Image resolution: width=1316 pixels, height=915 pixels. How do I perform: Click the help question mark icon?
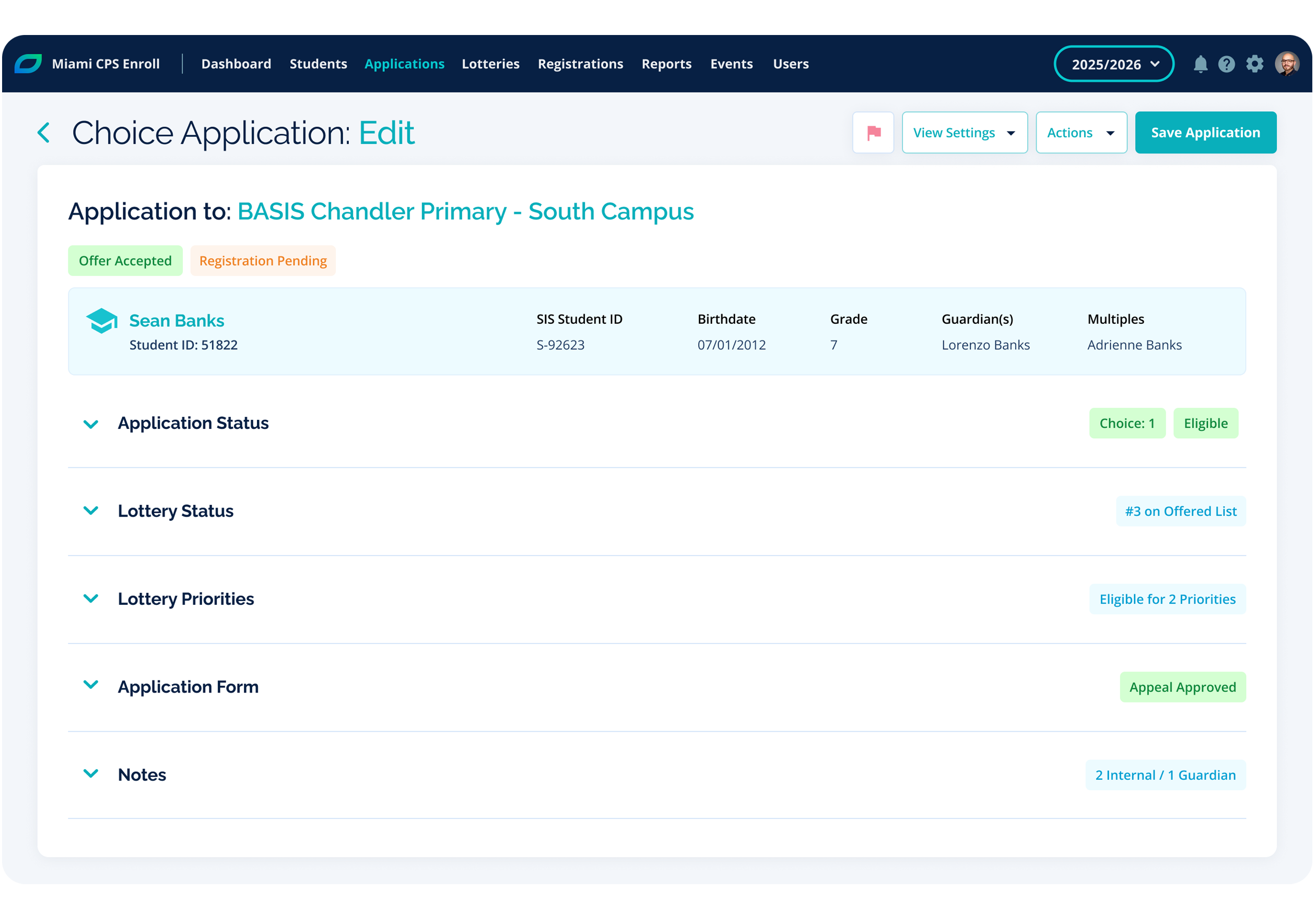coord(1226,64)
